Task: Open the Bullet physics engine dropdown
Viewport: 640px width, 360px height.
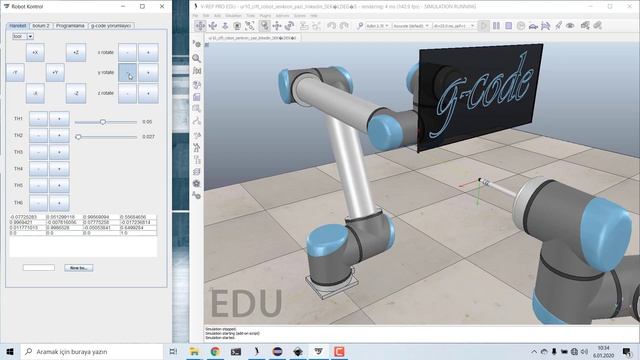Action: tap(378, 26)
